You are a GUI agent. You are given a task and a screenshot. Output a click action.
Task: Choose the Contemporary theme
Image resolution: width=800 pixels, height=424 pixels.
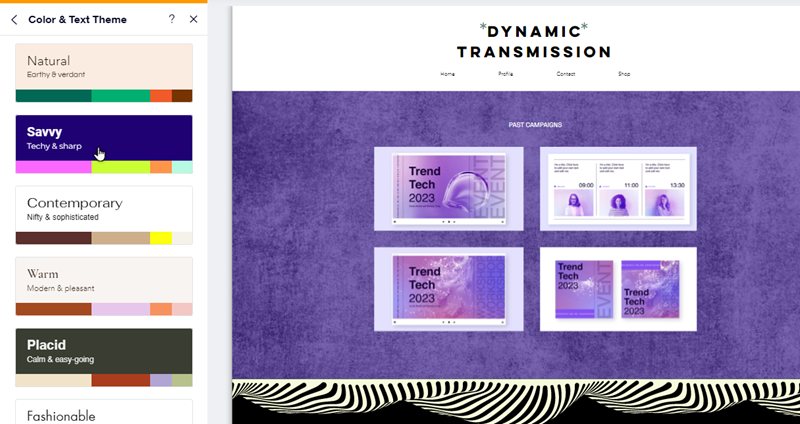[x=104, y=208]
